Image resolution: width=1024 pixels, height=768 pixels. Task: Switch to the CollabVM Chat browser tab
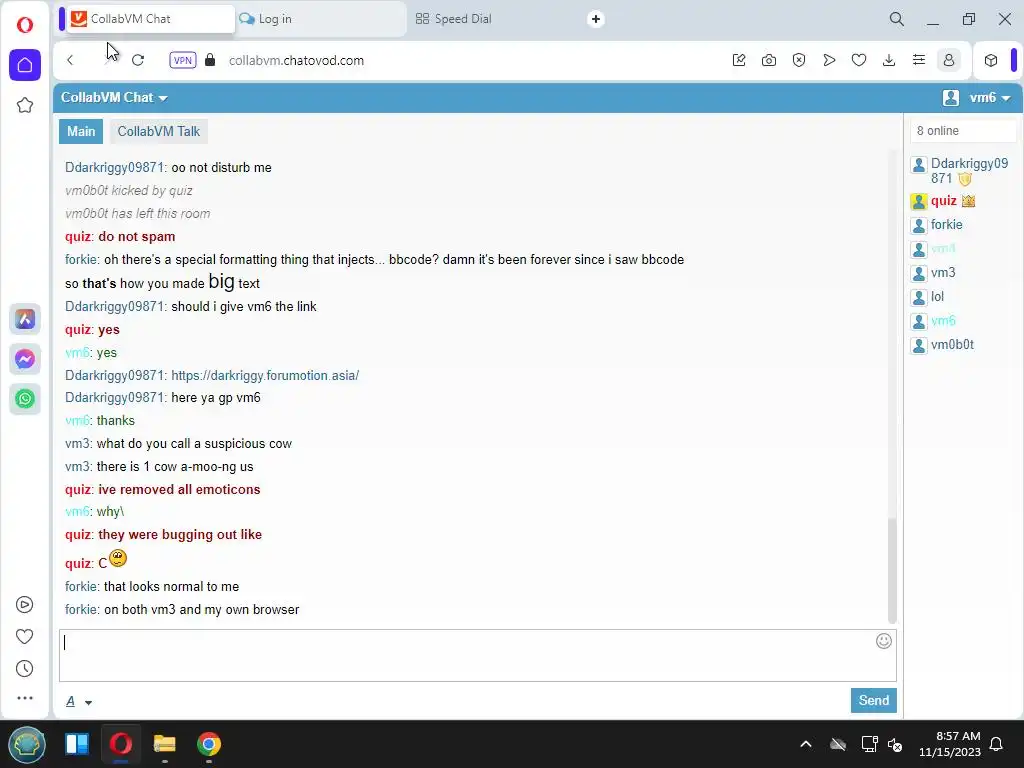point(150,19)
